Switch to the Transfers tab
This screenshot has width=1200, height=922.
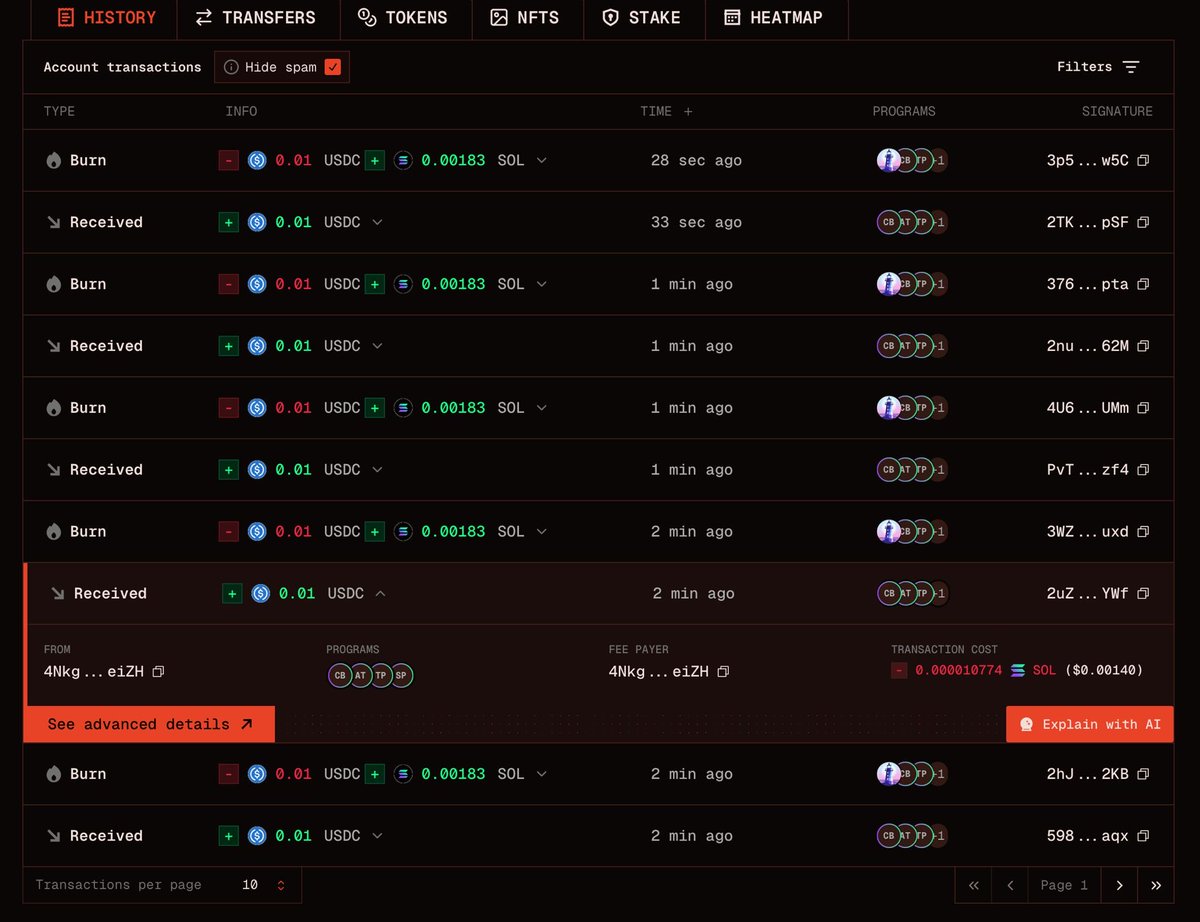point(258,18)
